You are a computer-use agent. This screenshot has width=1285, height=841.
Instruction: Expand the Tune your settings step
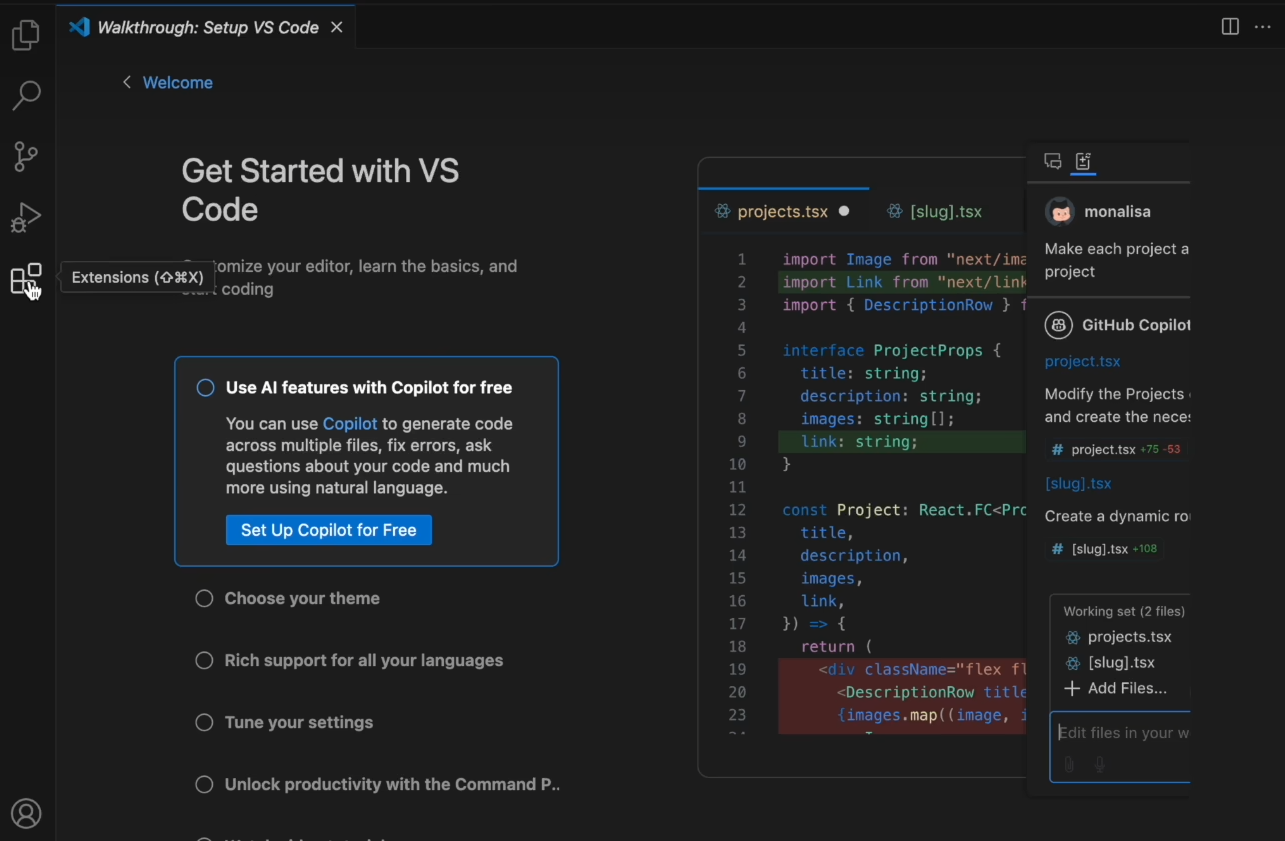(x=299, y=723)
